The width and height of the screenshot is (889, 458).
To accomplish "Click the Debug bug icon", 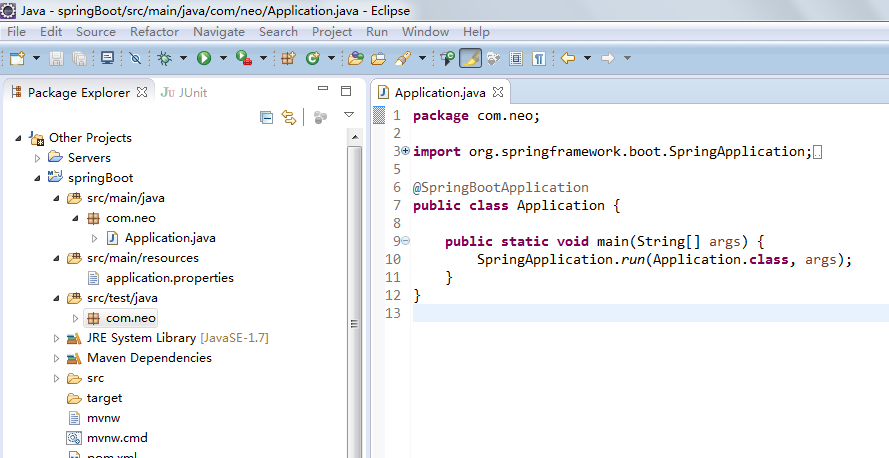I will [x=164, y=59].
